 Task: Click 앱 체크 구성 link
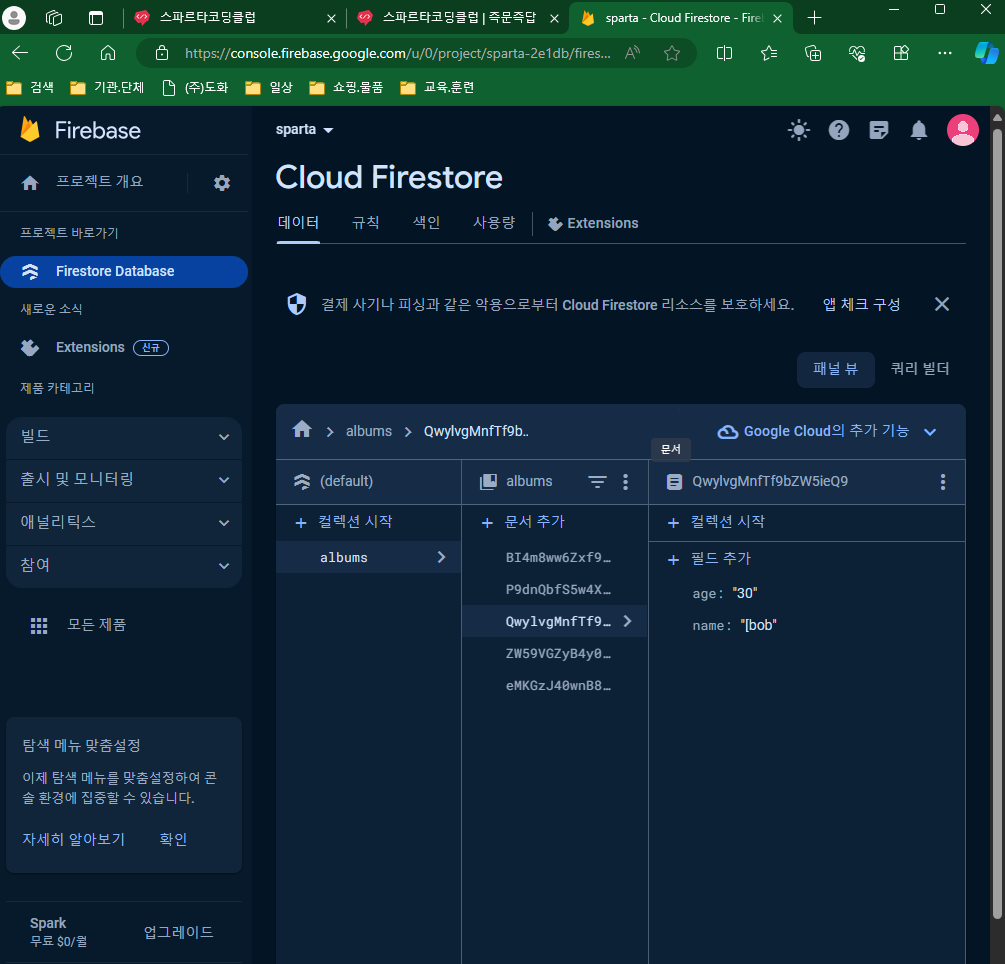(861, 304)
